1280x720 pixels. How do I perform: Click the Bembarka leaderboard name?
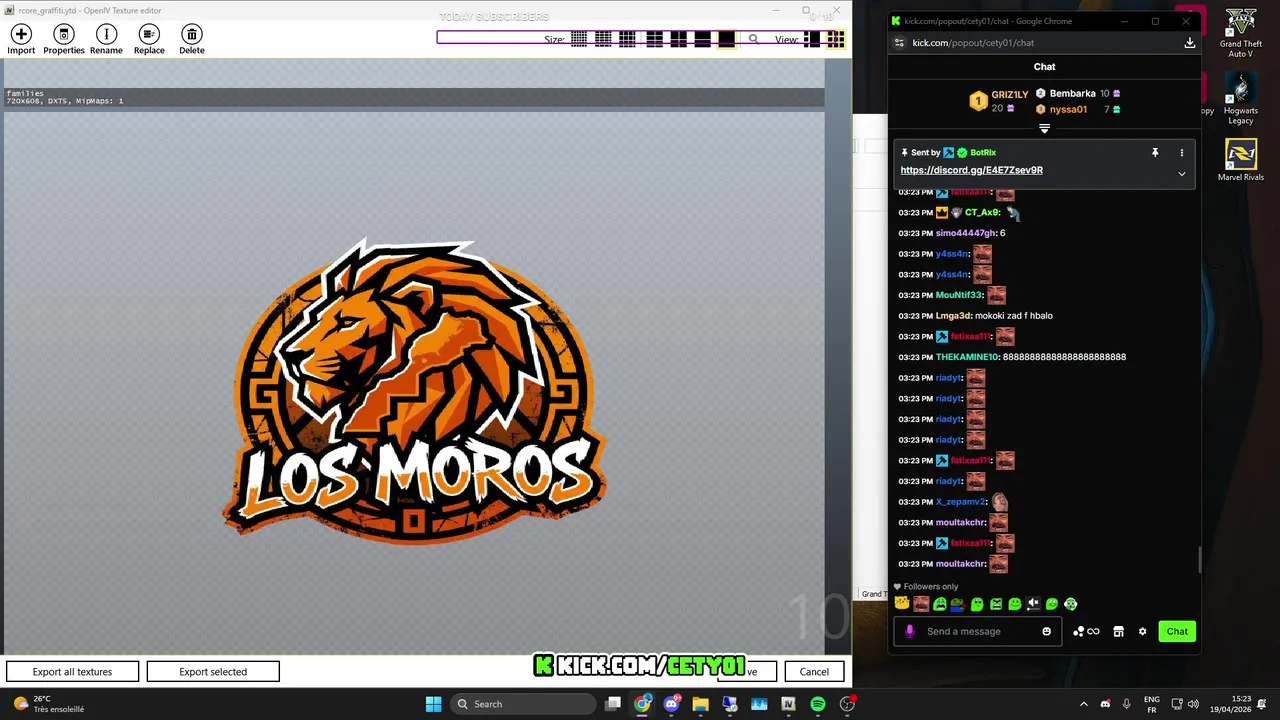click(x=1073, y=93)
